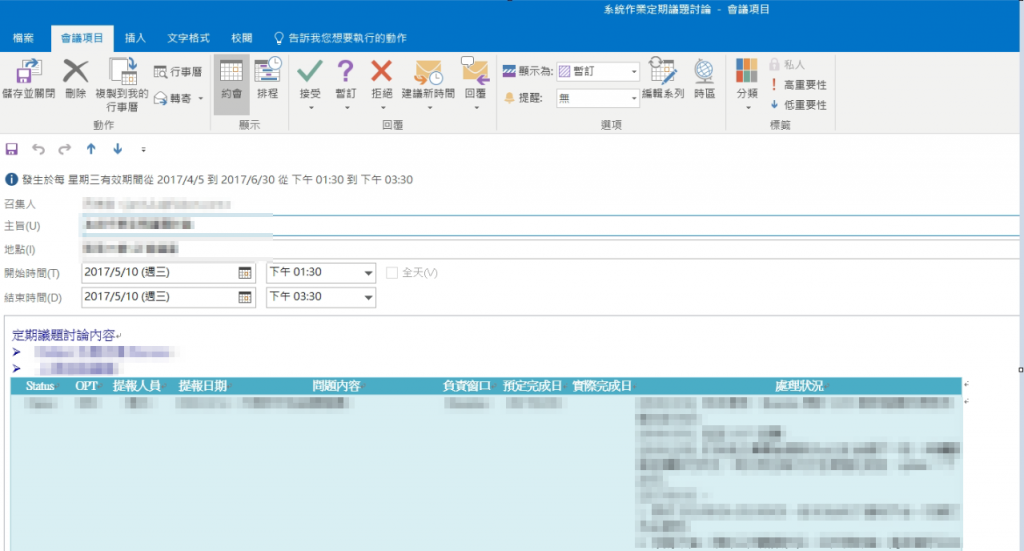
Task: Click the 定期議題討論內容 heading text
Action: 63,336
